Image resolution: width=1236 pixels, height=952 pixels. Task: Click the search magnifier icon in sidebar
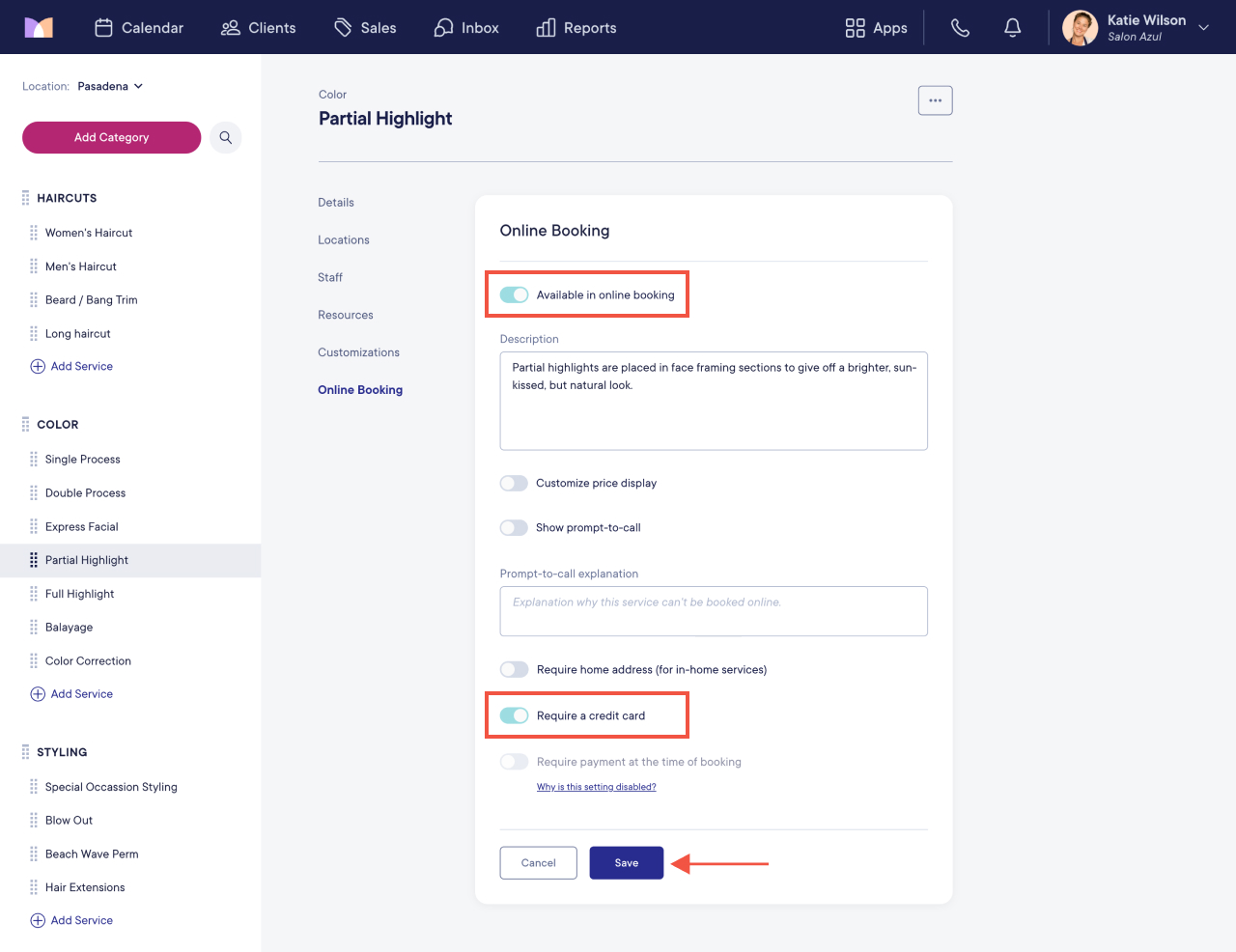pos(226,137)
